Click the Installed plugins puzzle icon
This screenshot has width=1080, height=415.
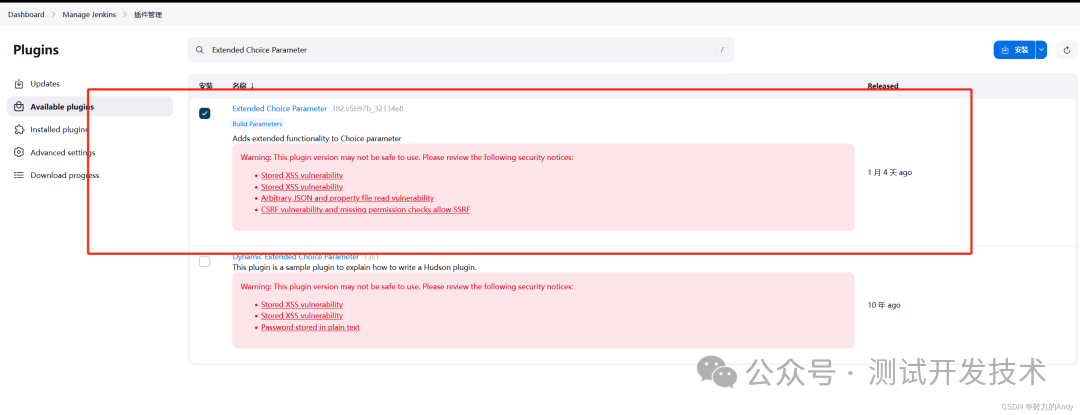click(19, 129)
